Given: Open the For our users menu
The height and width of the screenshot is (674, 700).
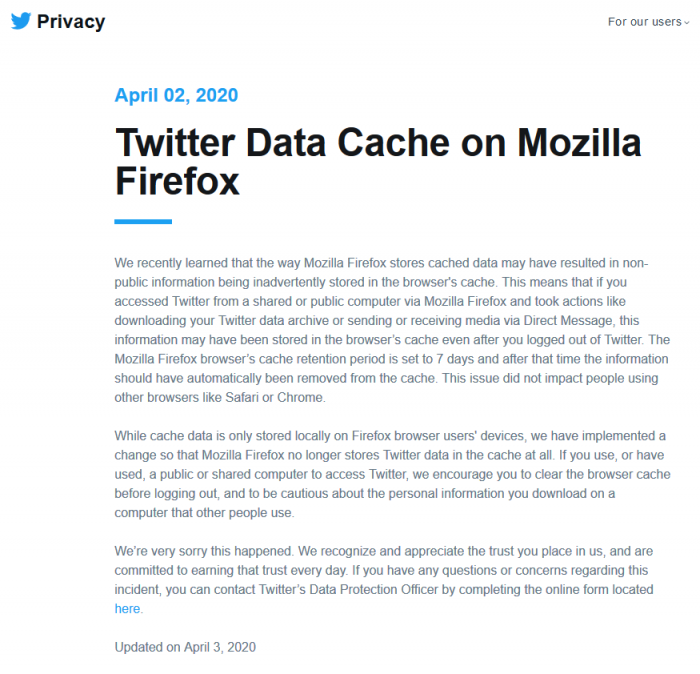Looking at the screenshot, I should (x=644, y=21).
